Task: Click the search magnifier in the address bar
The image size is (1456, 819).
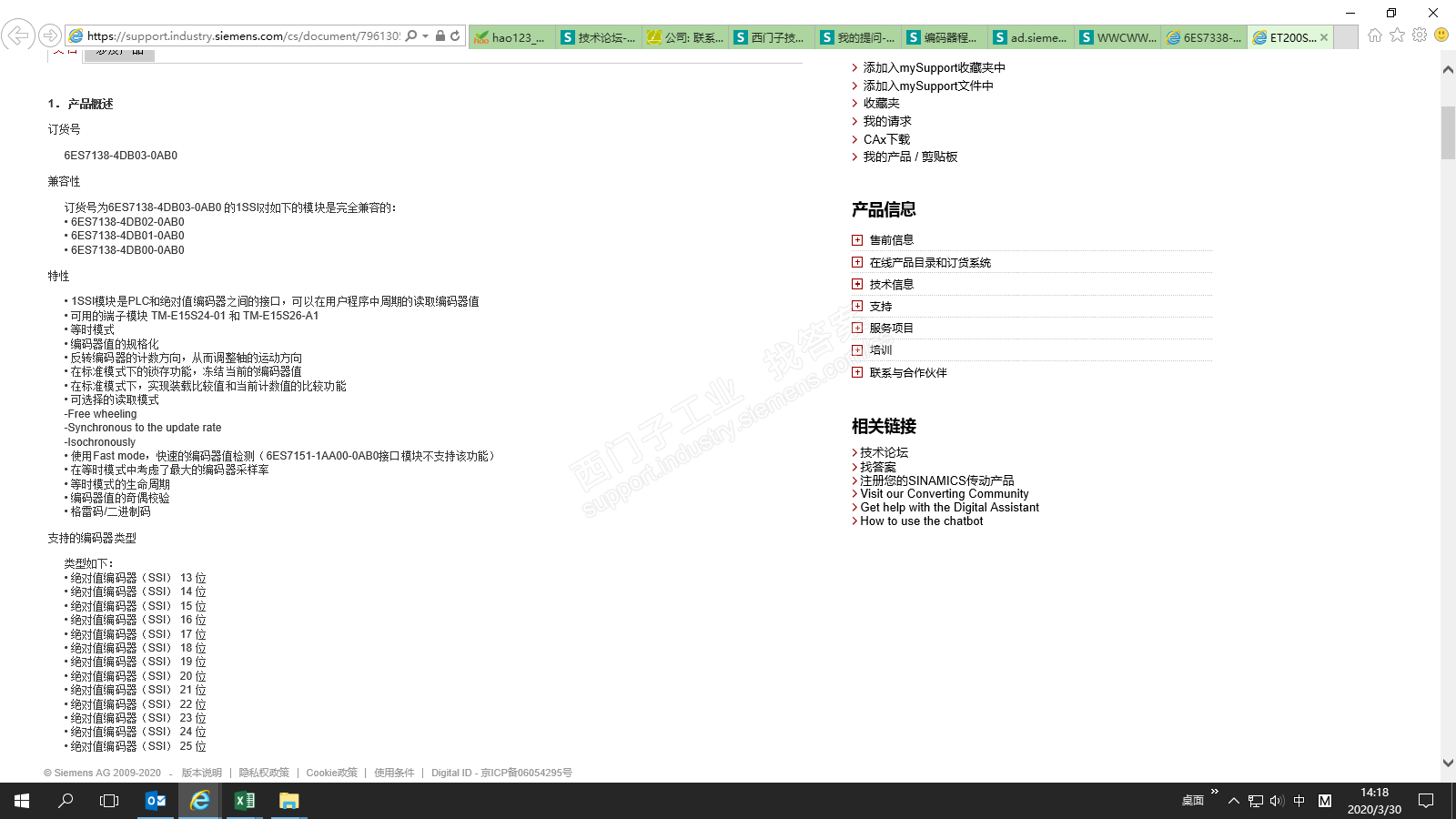Action: [411, 35]
